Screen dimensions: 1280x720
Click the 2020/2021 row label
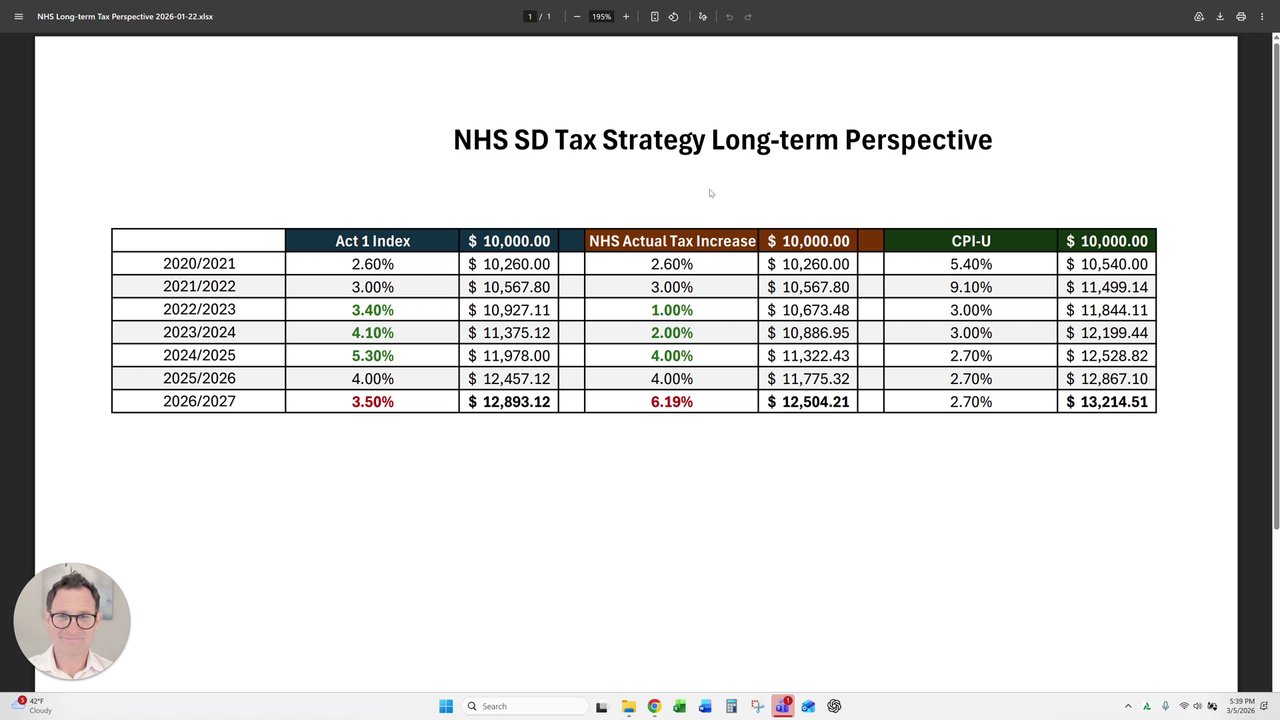click(199, 264)
